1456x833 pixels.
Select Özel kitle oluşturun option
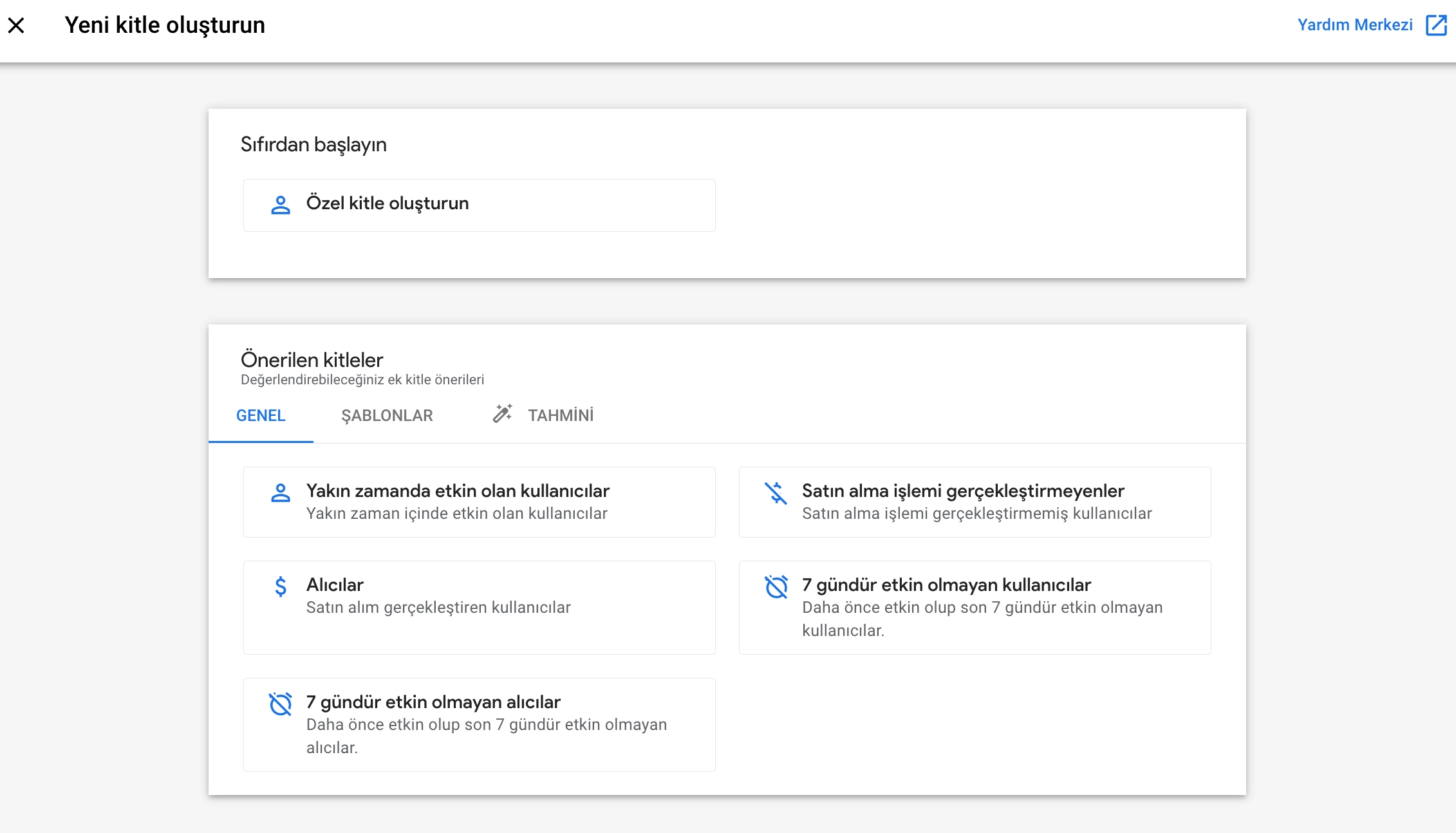point(479,205)
